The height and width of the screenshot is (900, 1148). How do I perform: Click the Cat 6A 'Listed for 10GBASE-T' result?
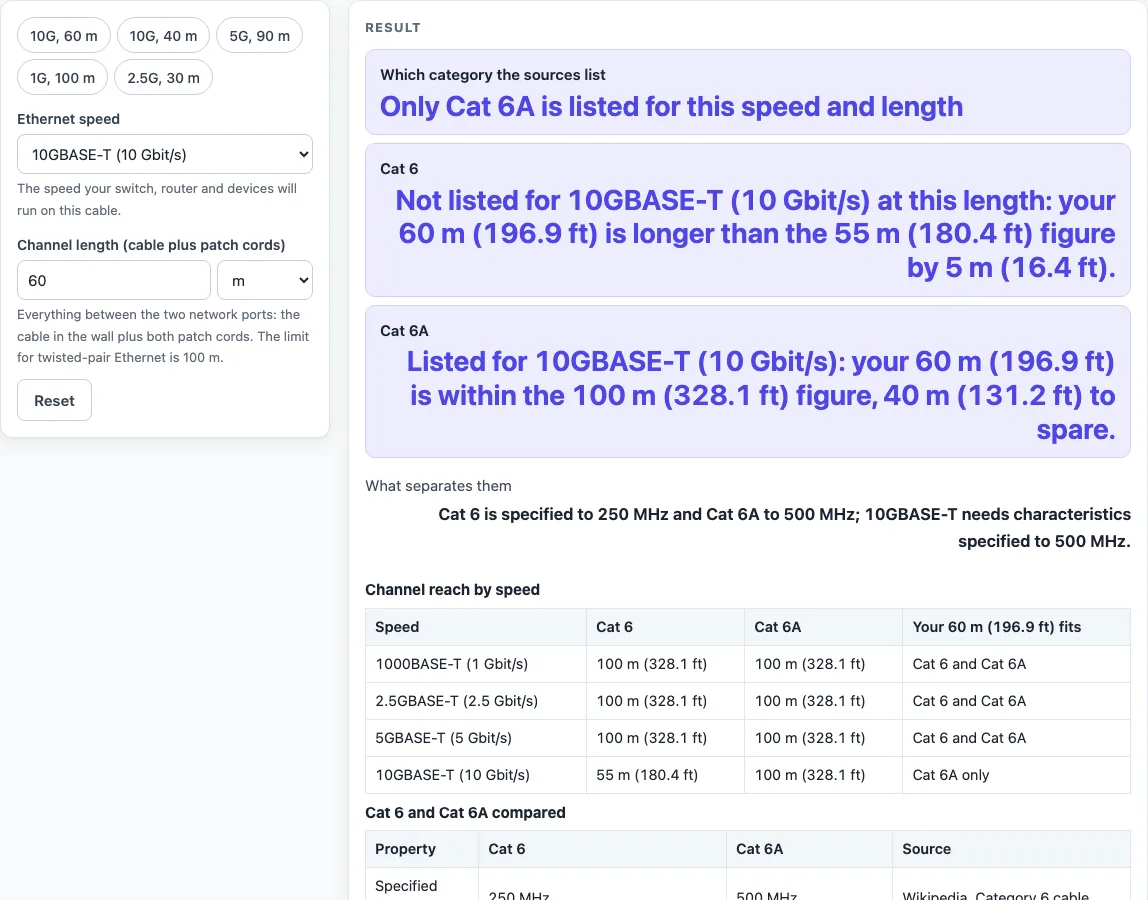tap(761, 395)
